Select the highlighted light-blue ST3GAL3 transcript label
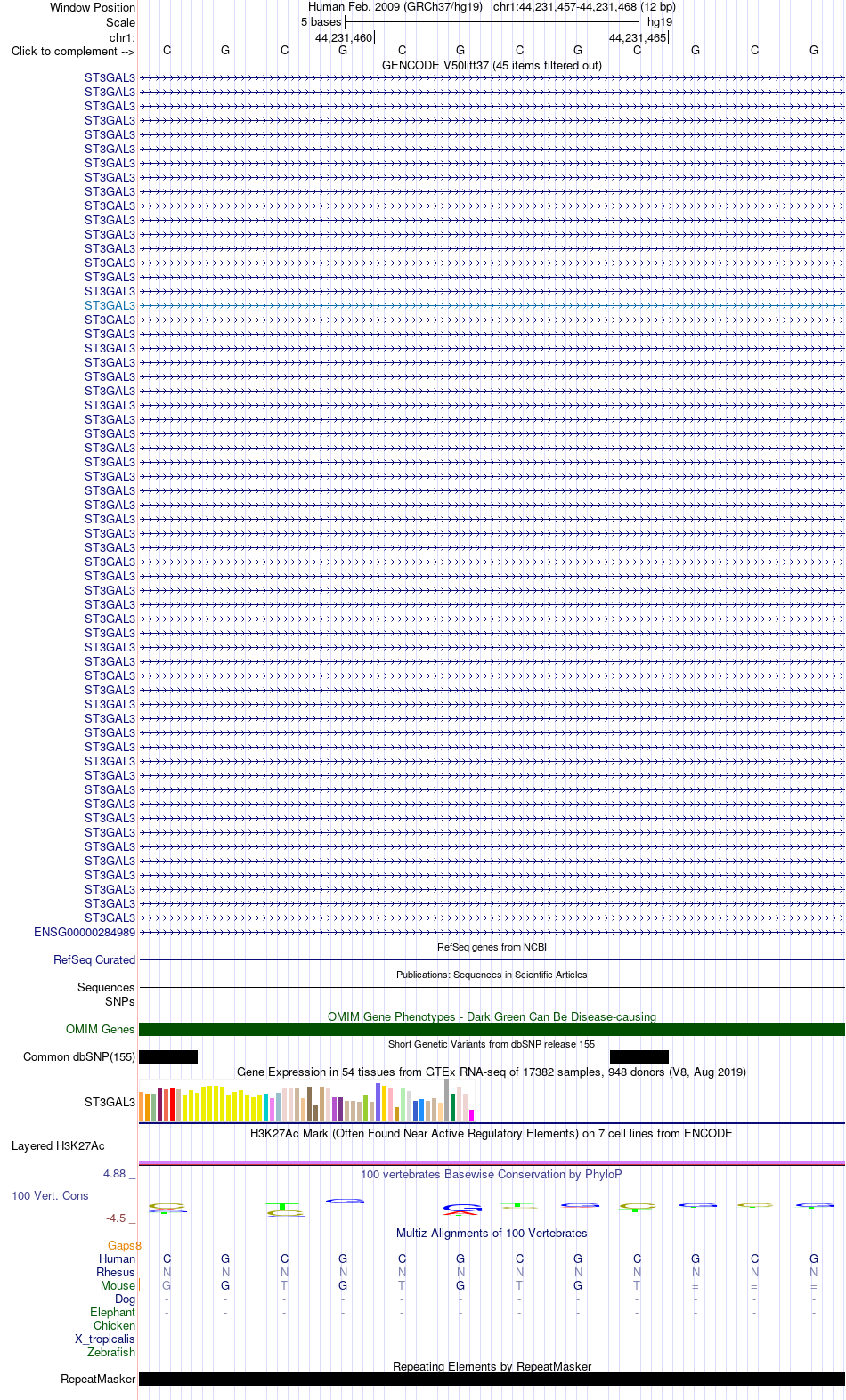This screenshot has height=1400, width=846. (x=110, y=305)
